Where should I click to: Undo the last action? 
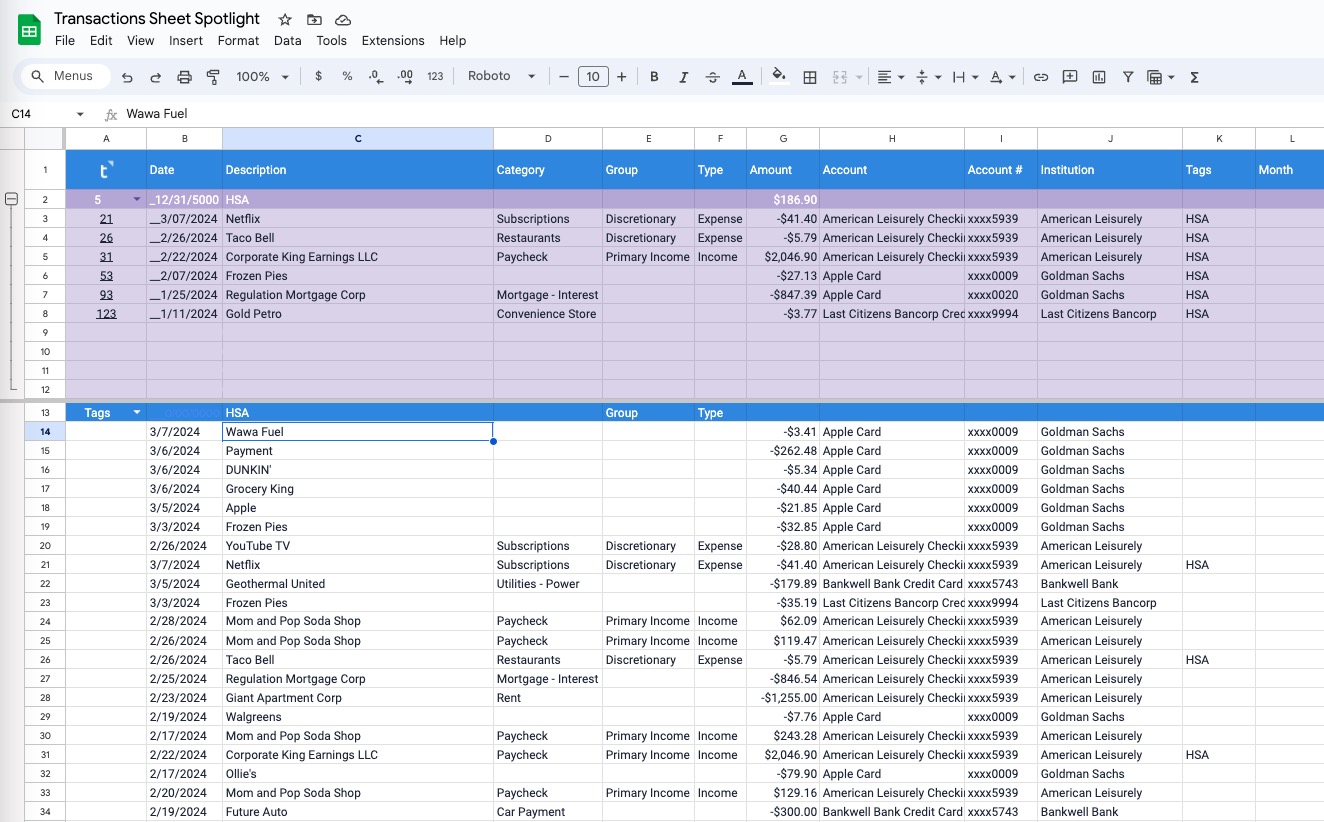point(127,77)
